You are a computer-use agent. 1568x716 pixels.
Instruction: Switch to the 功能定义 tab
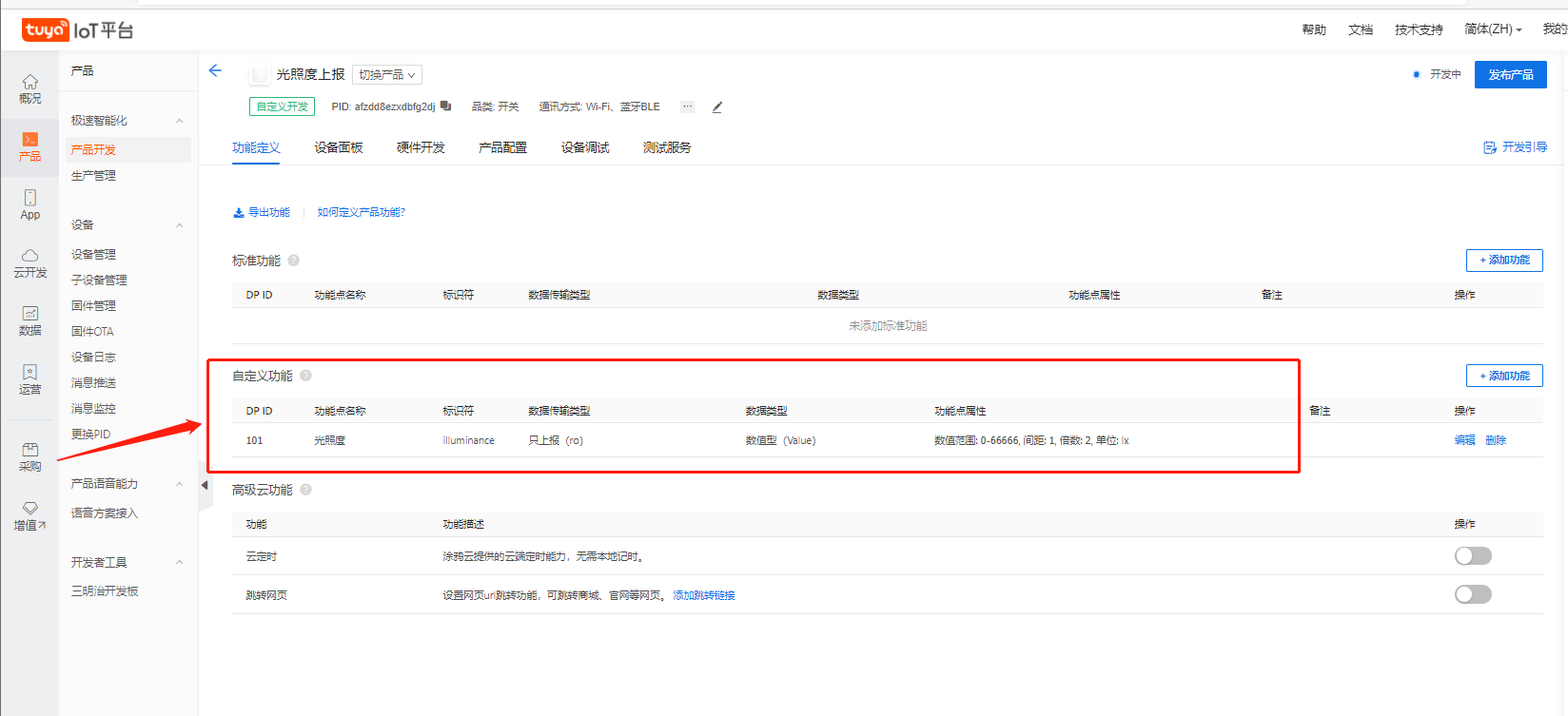(256, 147)
